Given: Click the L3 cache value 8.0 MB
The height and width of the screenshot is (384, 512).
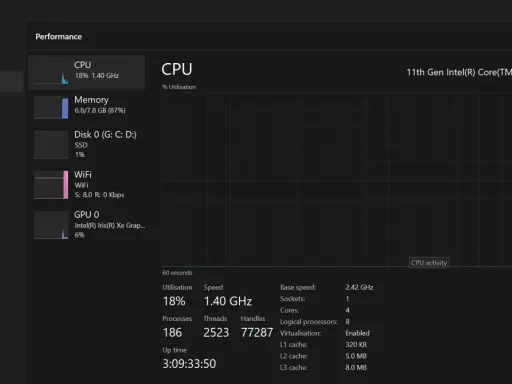Looking at the screenshot, I should click(x=356, y=368).
